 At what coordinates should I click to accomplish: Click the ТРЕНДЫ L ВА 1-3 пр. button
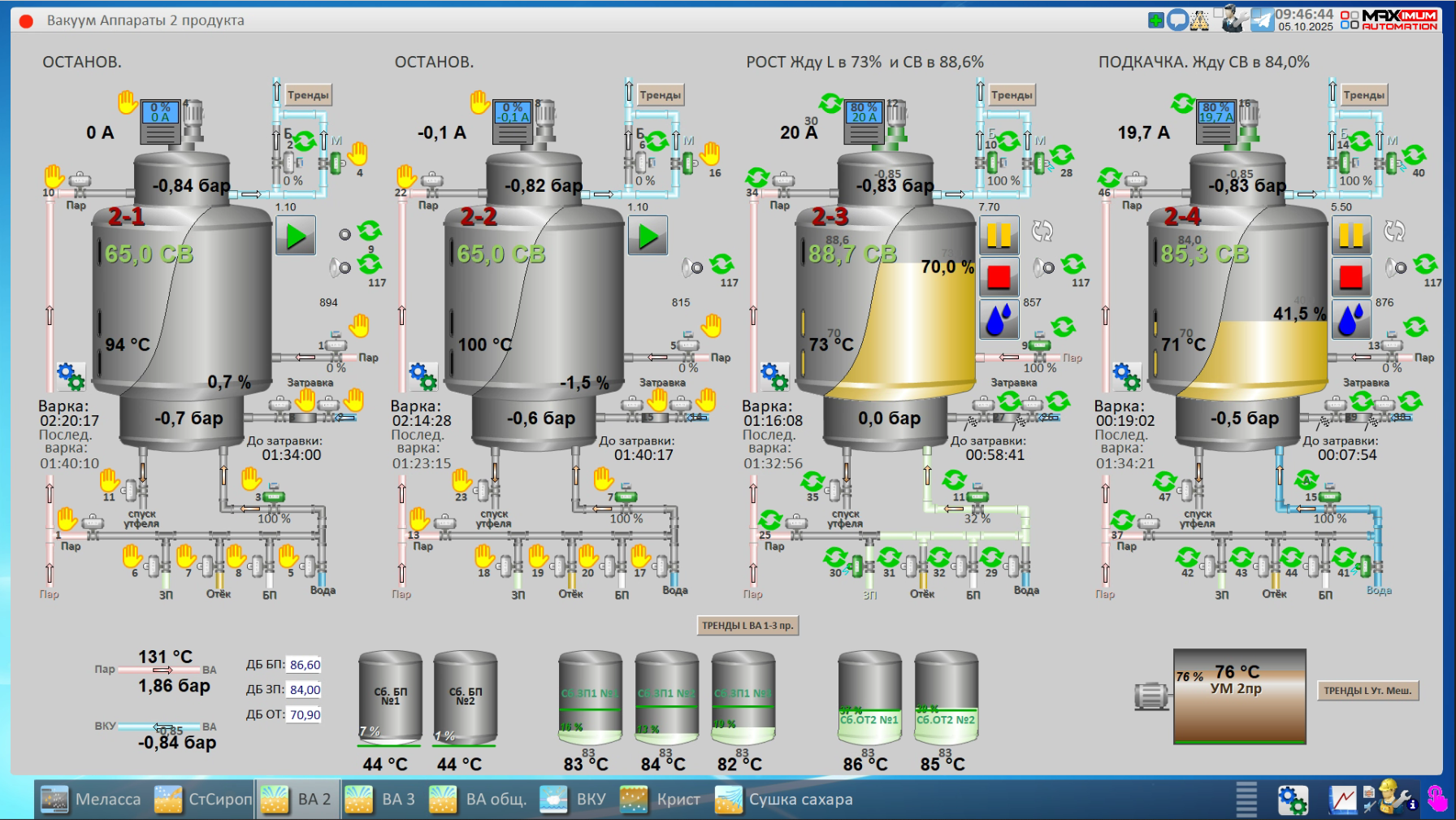tap(747, 625)
